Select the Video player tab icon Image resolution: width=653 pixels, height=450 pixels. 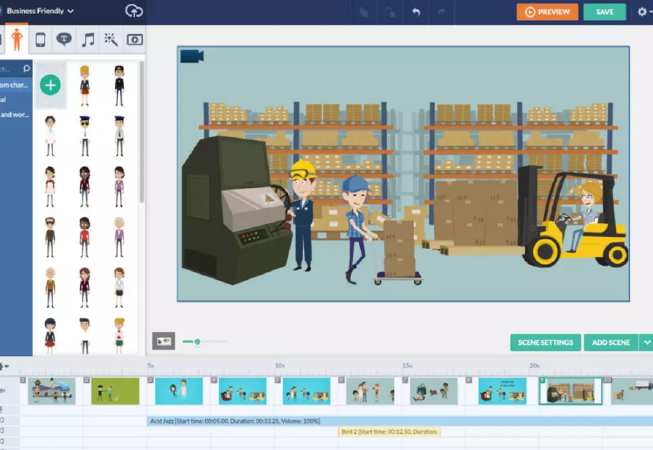point(135,40)
